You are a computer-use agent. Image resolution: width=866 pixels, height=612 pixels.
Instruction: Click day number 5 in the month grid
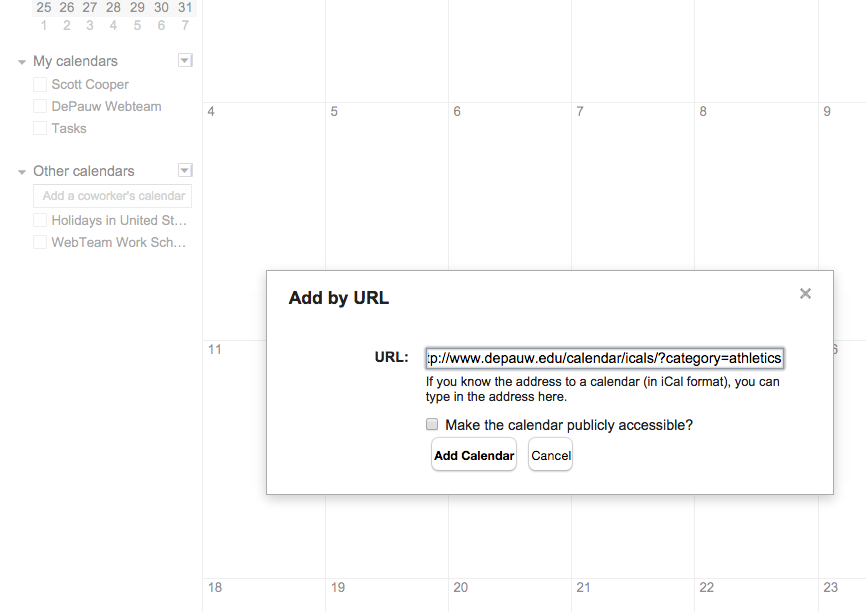(334, 112)
